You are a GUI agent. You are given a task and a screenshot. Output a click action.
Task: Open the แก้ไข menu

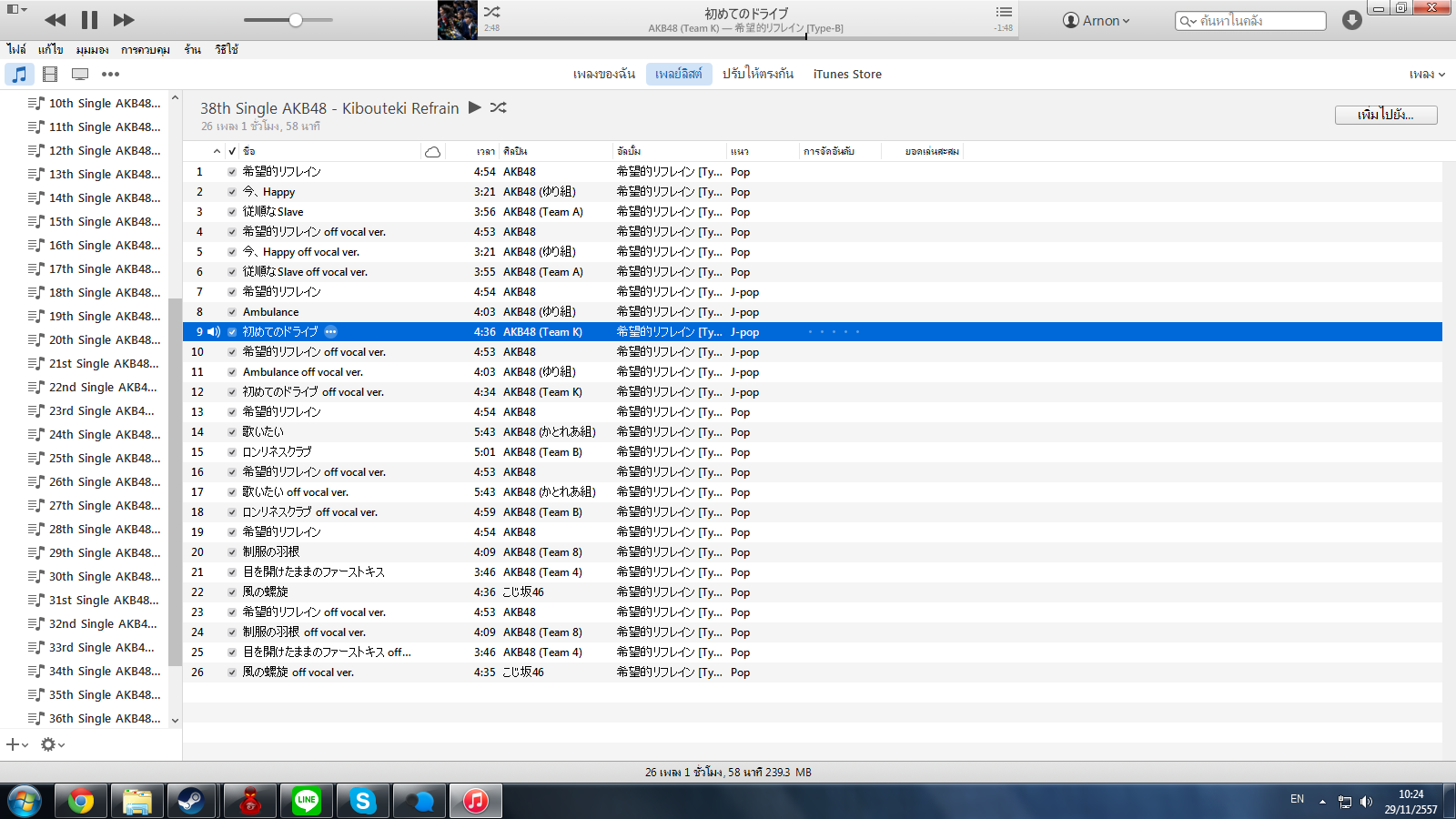tap(50, 49)
